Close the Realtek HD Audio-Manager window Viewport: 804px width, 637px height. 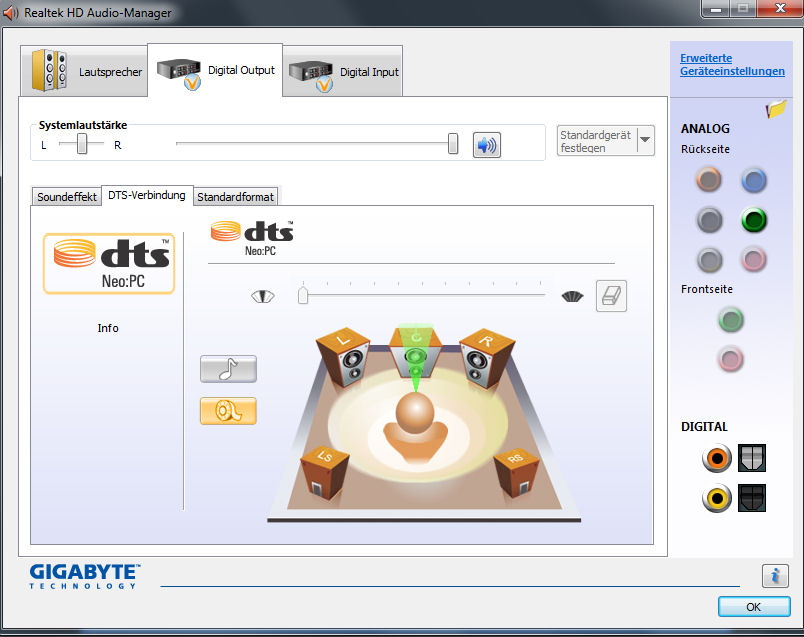(780, 9)
